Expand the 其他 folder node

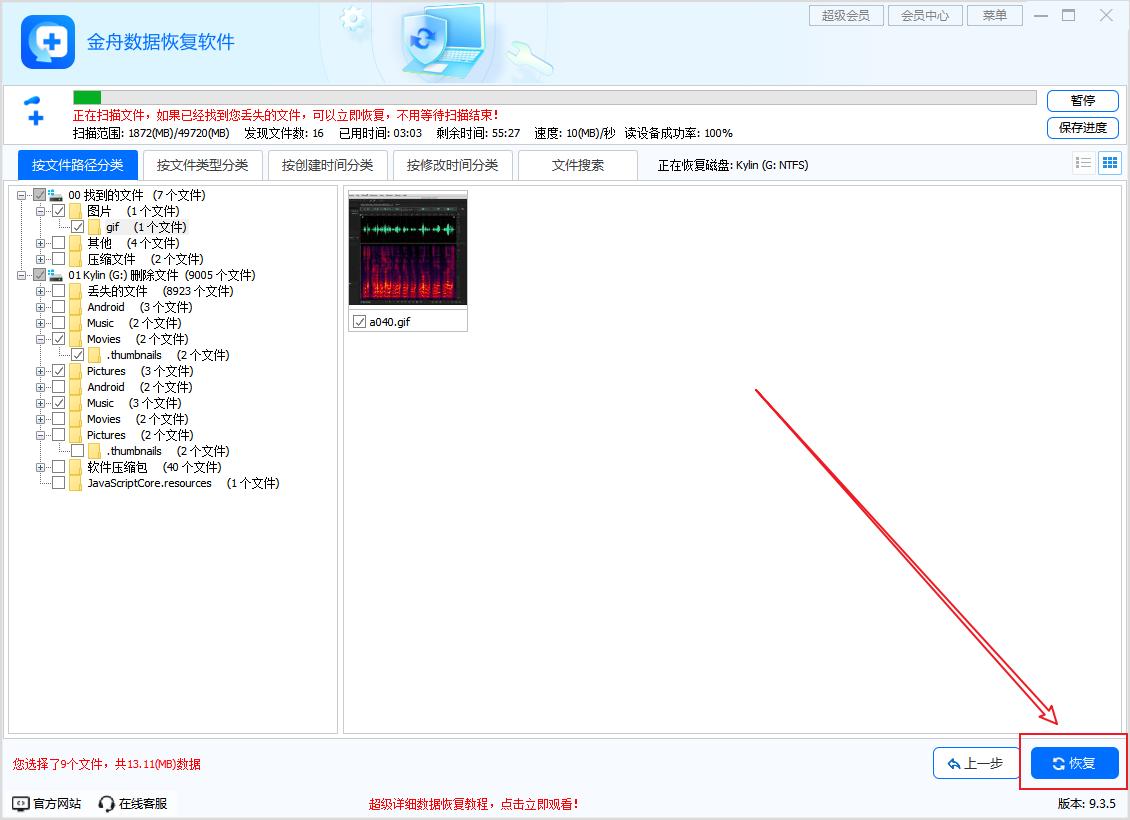(x=41, y=243)
